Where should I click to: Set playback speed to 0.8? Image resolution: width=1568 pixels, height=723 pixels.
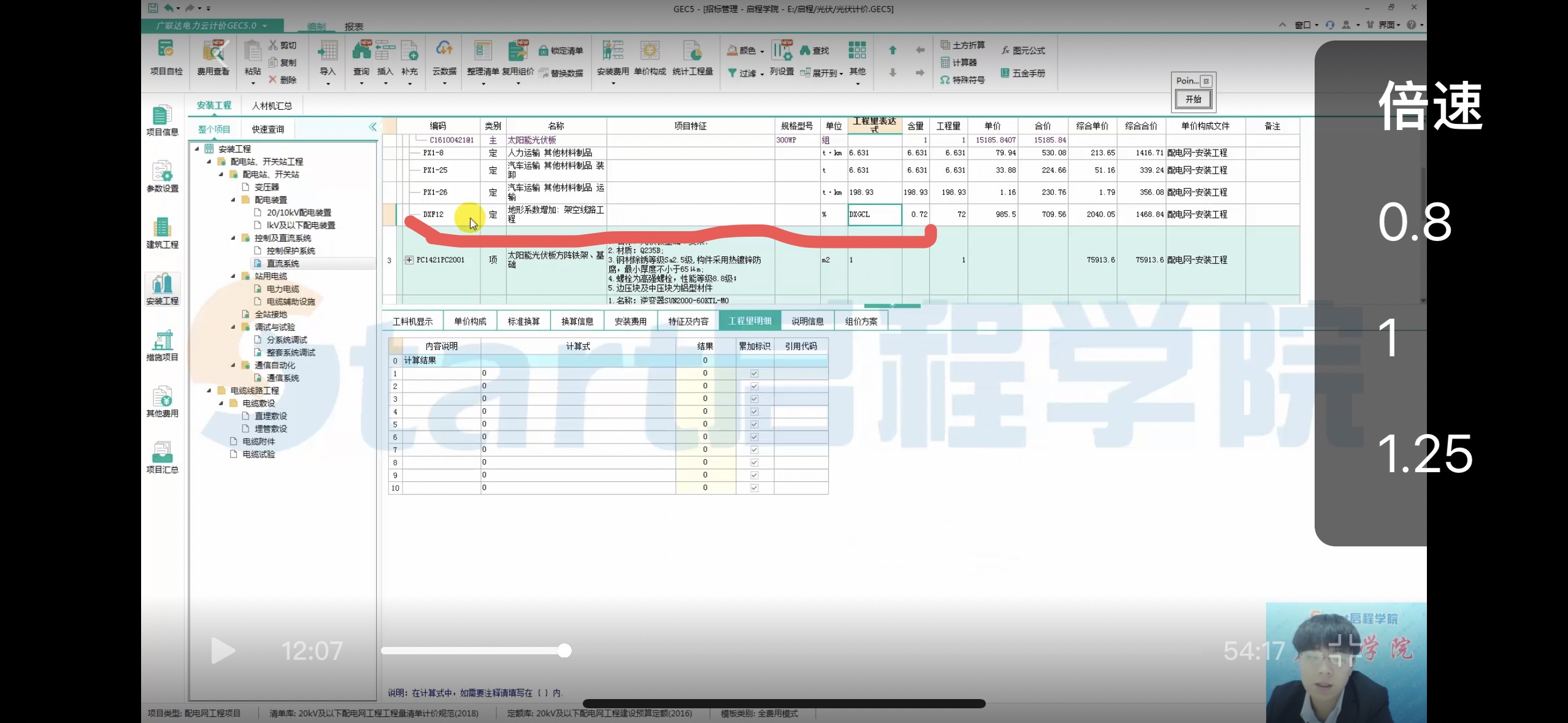coord(1415,222)
